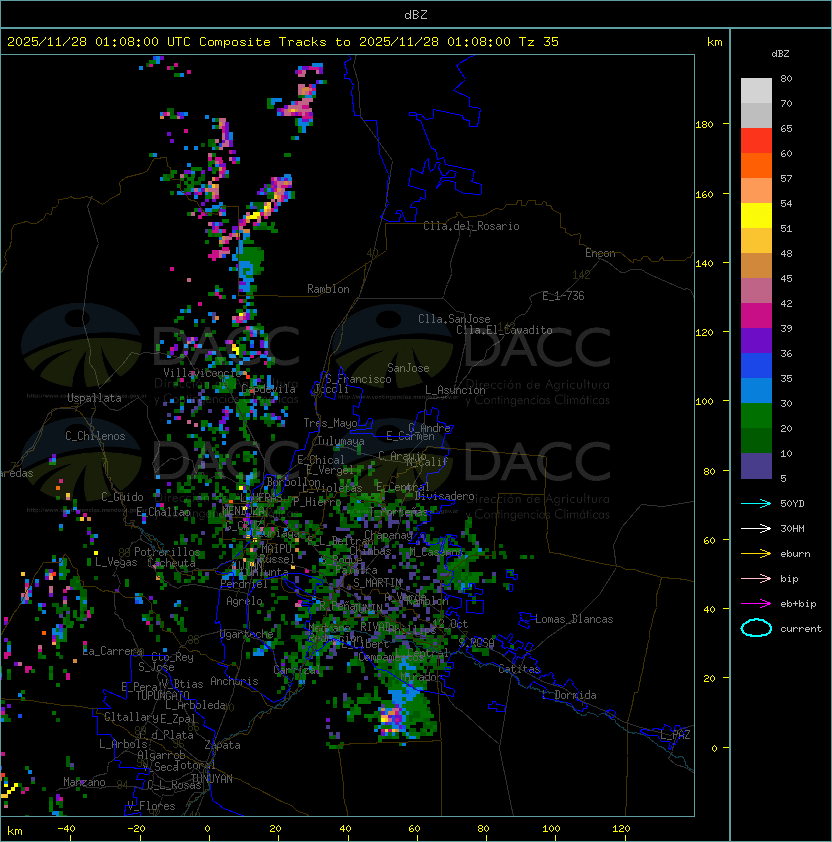Click the L_Asuncion map label
The height and width of the screenshot is (842, 832).
455,390
